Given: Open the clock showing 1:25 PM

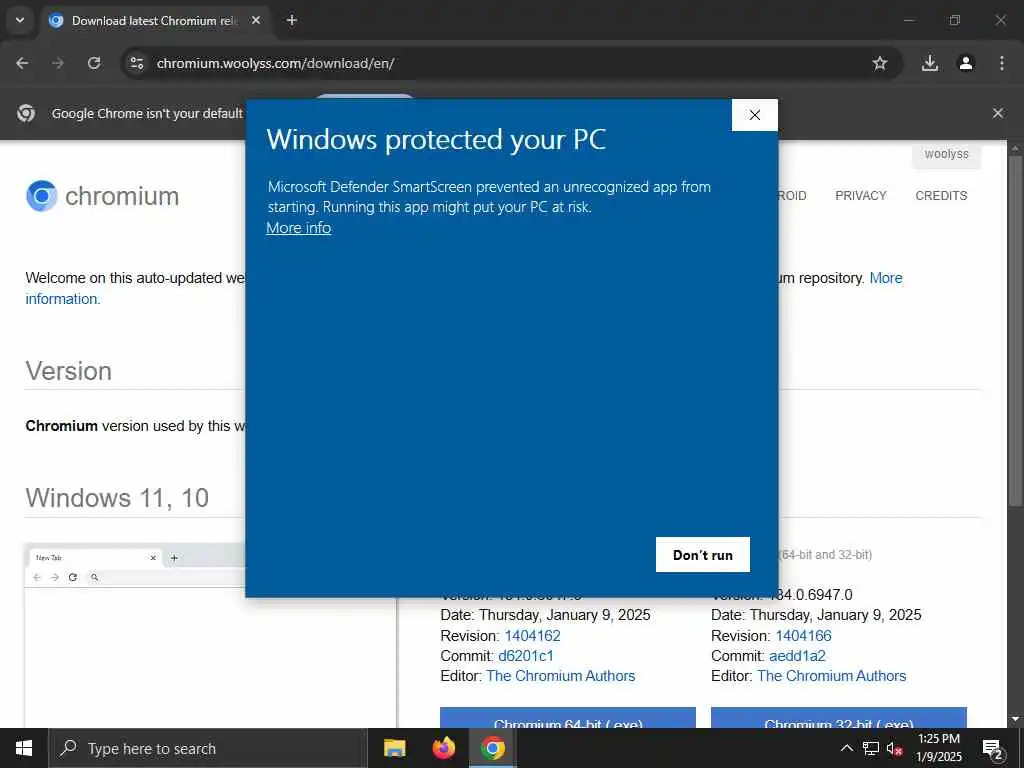Looking at the screenshot, I should click(x=939, y=748).
